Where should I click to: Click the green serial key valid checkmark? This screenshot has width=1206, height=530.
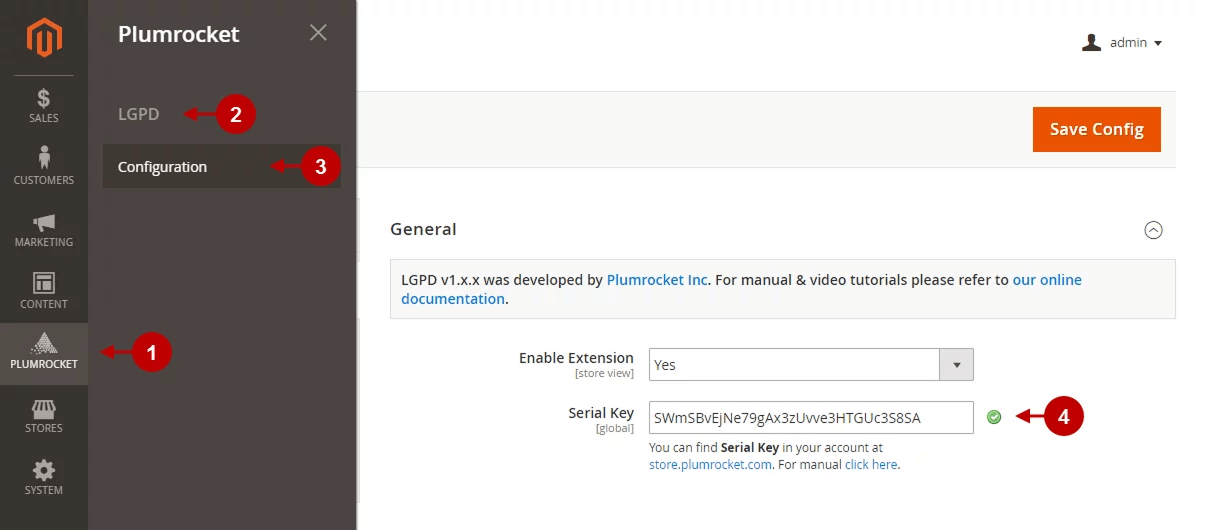[994, 417]
